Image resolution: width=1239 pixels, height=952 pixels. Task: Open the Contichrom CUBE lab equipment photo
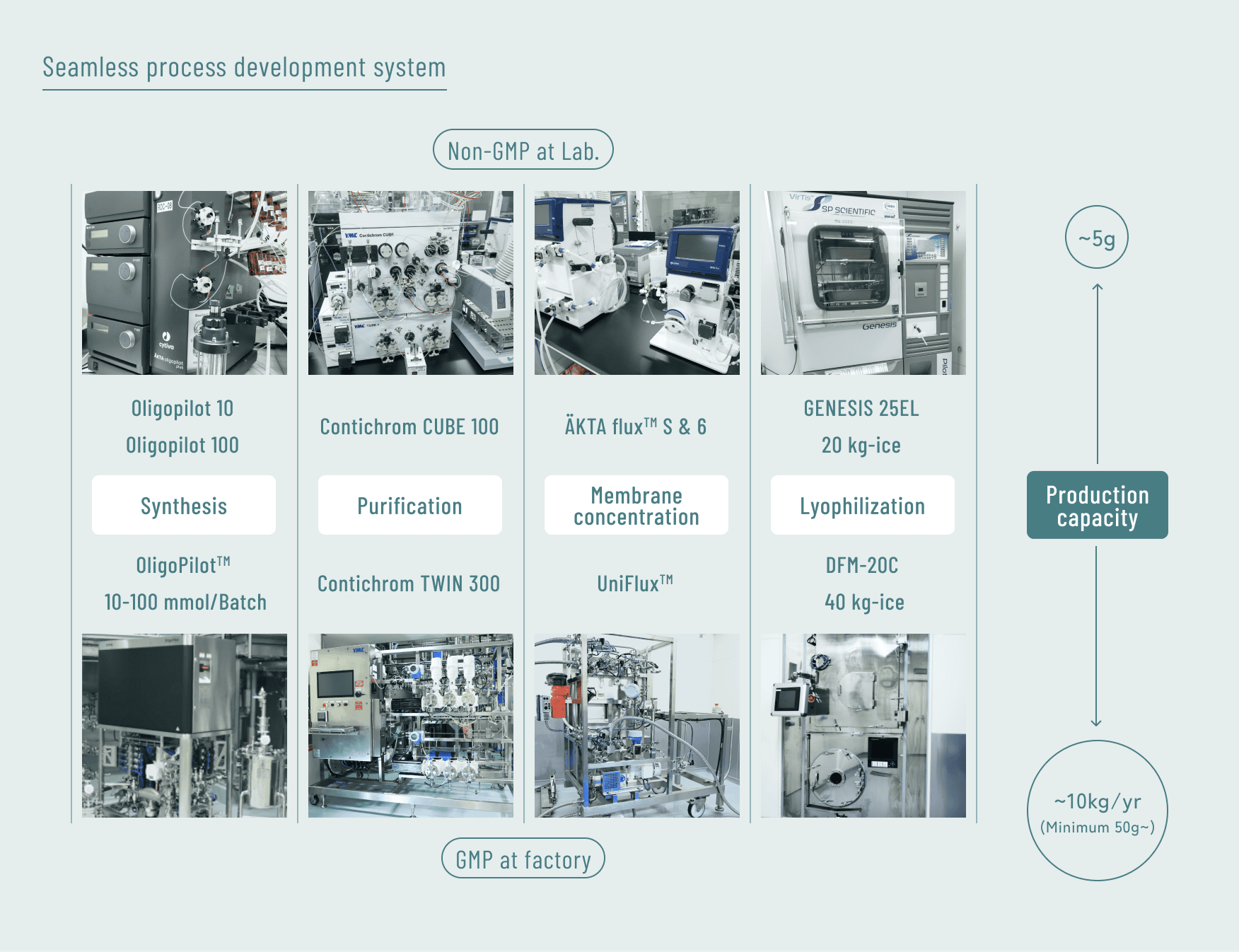(411, 283)
